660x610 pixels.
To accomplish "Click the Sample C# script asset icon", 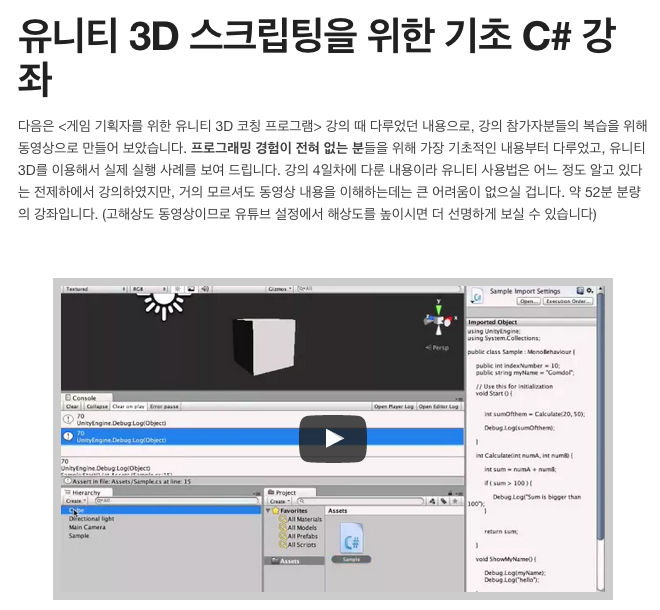I will pyautogui.click(x=351, y=538).
